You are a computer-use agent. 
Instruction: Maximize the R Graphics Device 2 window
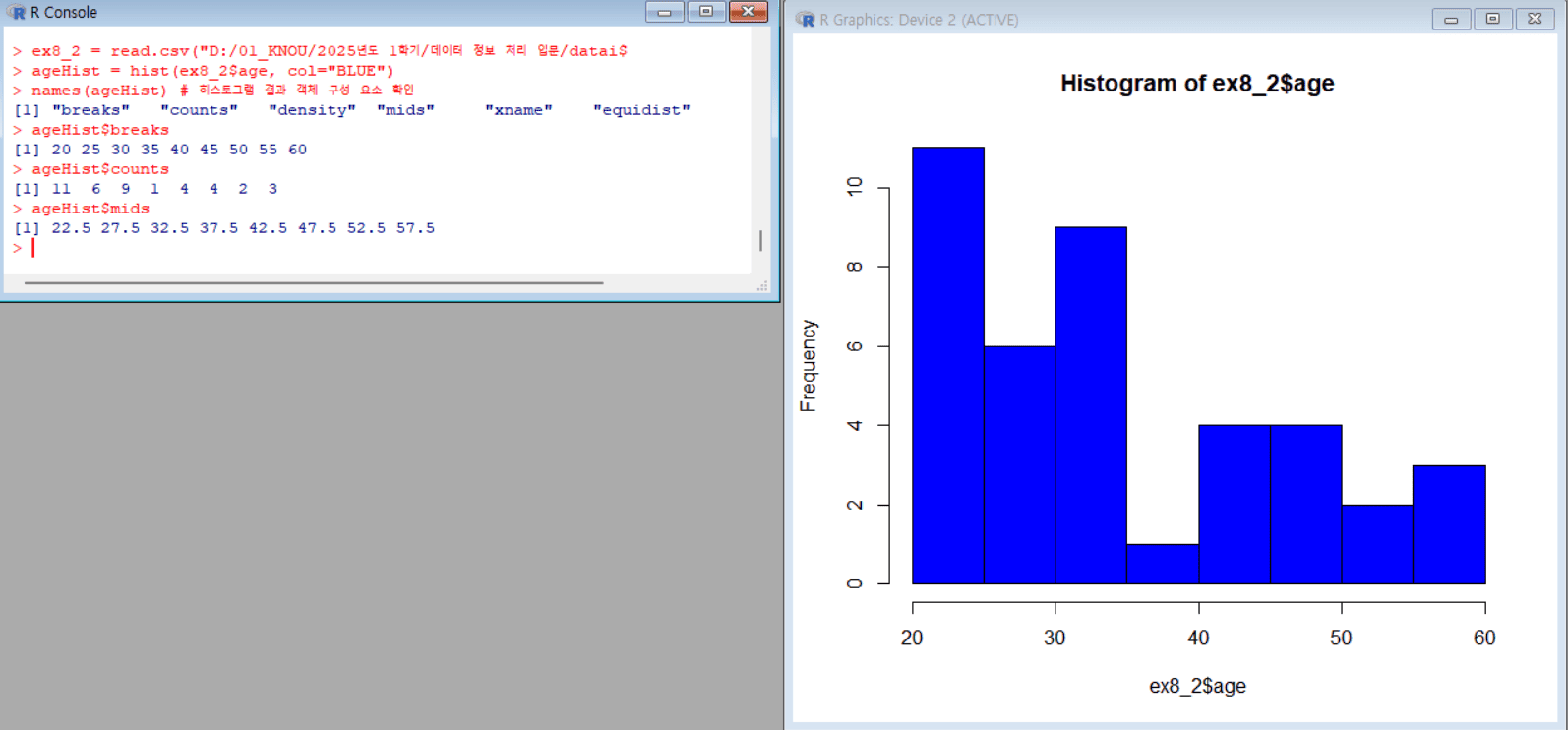coord(1492,20)
